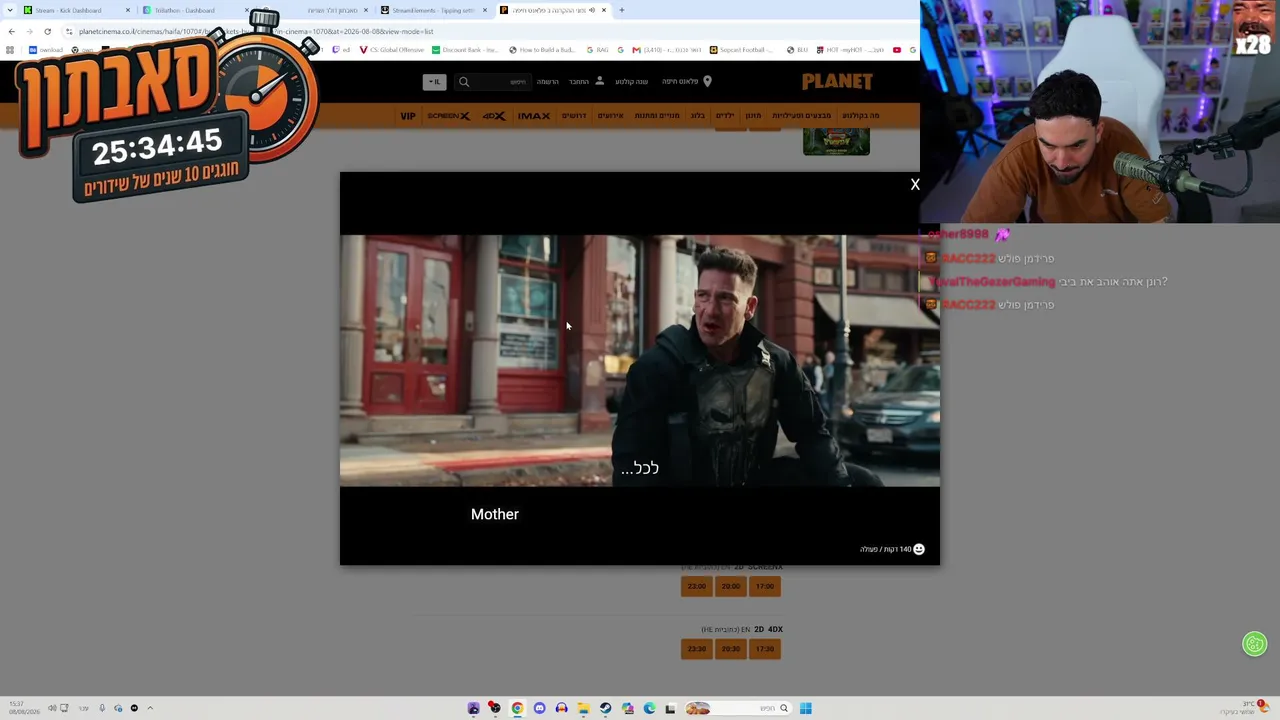Select the 23:30 4DX showtime
Image resolution: width=1280 pixels, height=720 pixels.
(x=697, y=649)
